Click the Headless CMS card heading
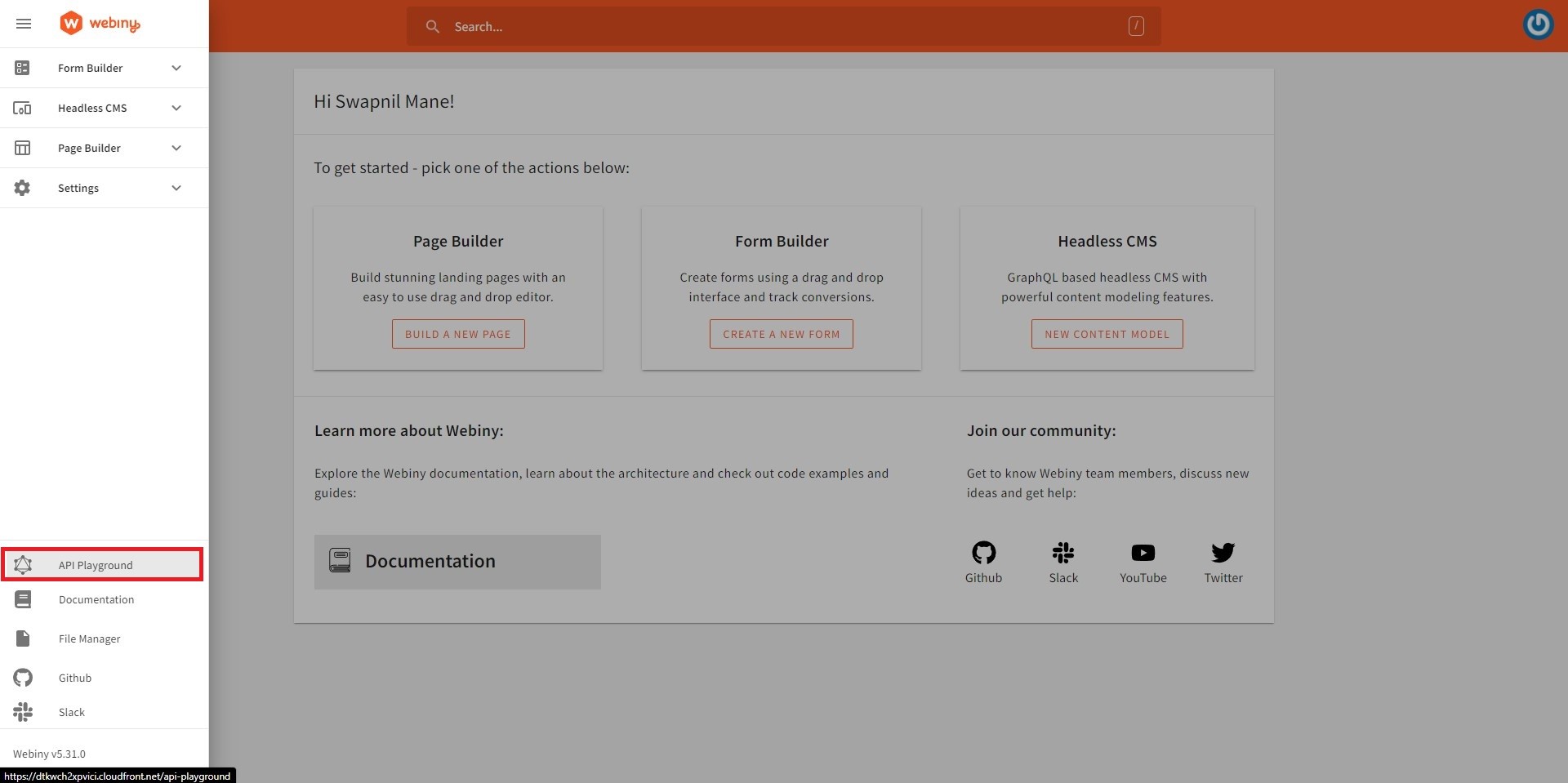The image size is (1568, 783). 1107,241
